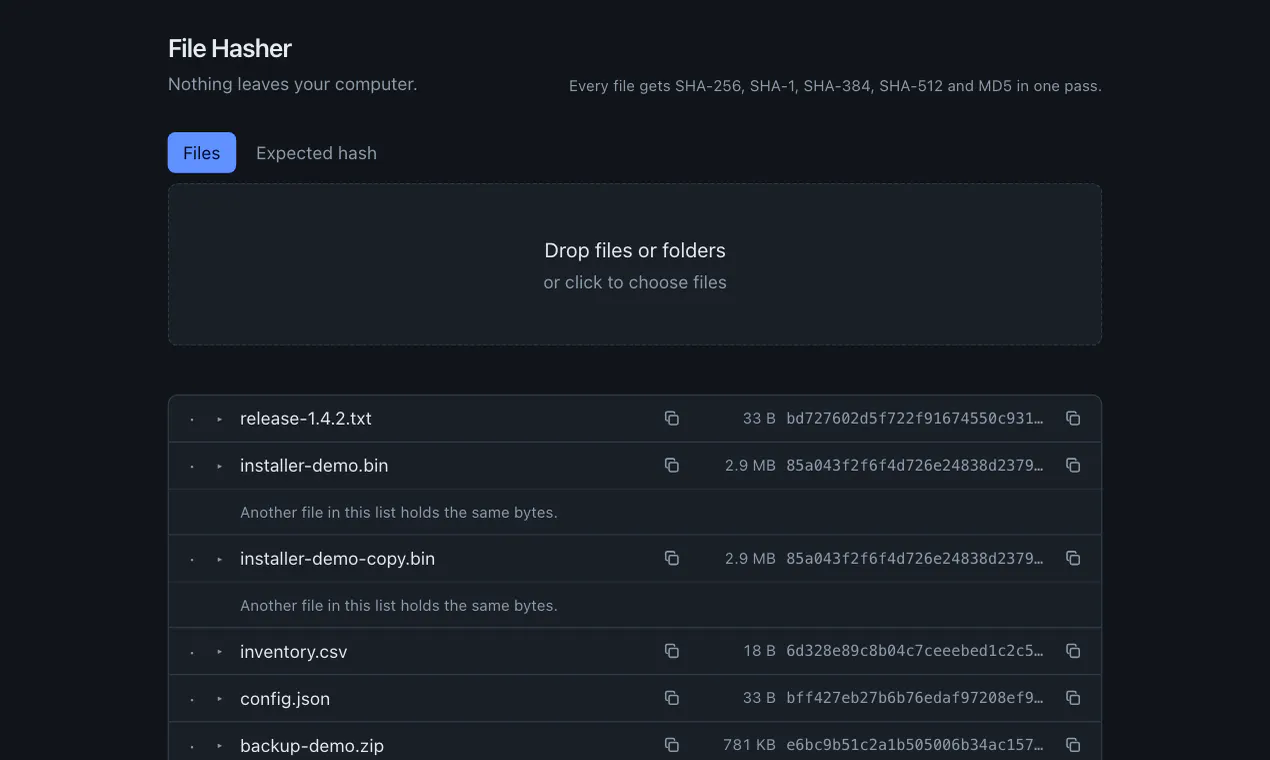Click the e6bc9b51c2a1… hash value

pos(915,745)
